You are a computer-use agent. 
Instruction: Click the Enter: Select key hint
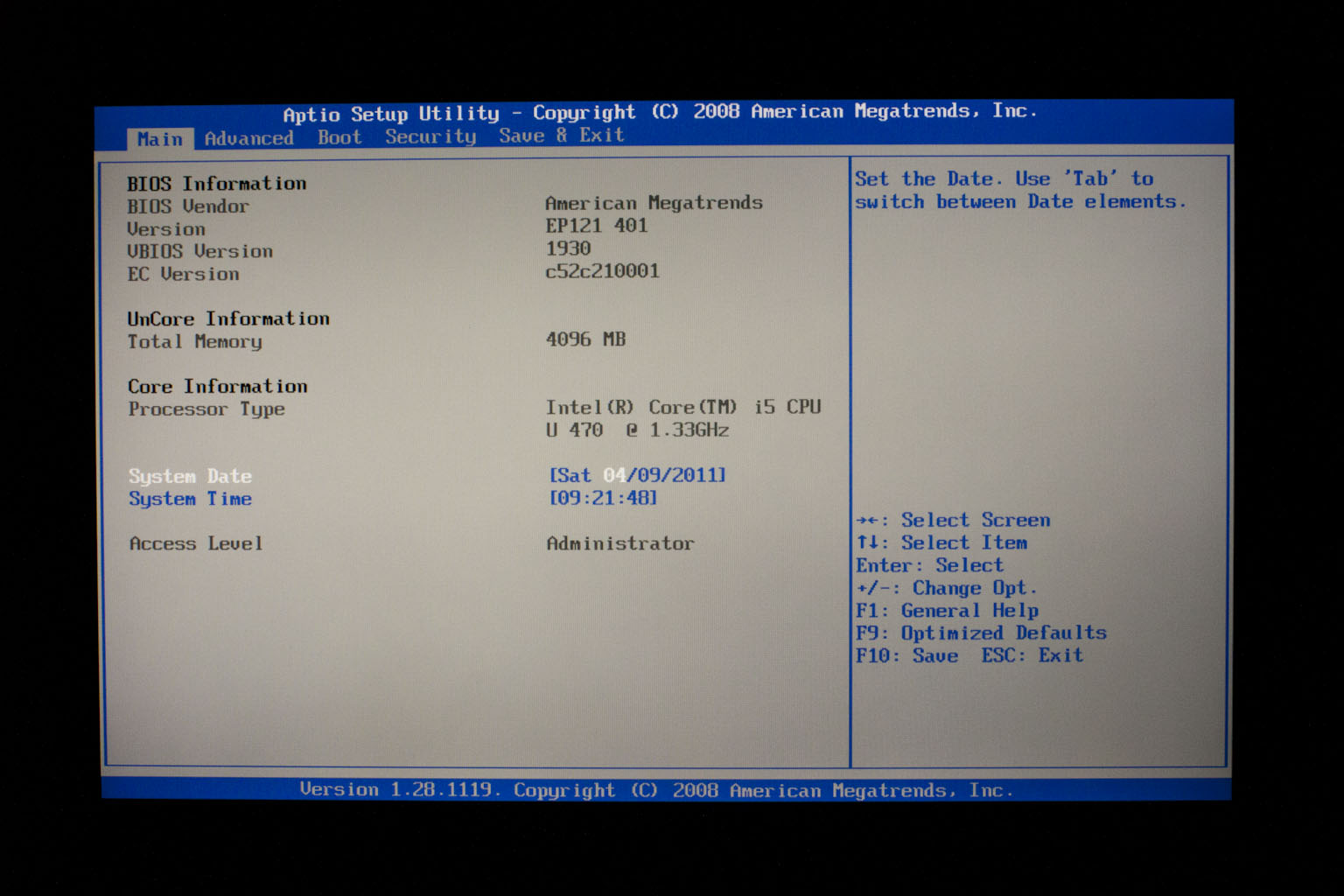pyautogui.click(x=929, y=565)
